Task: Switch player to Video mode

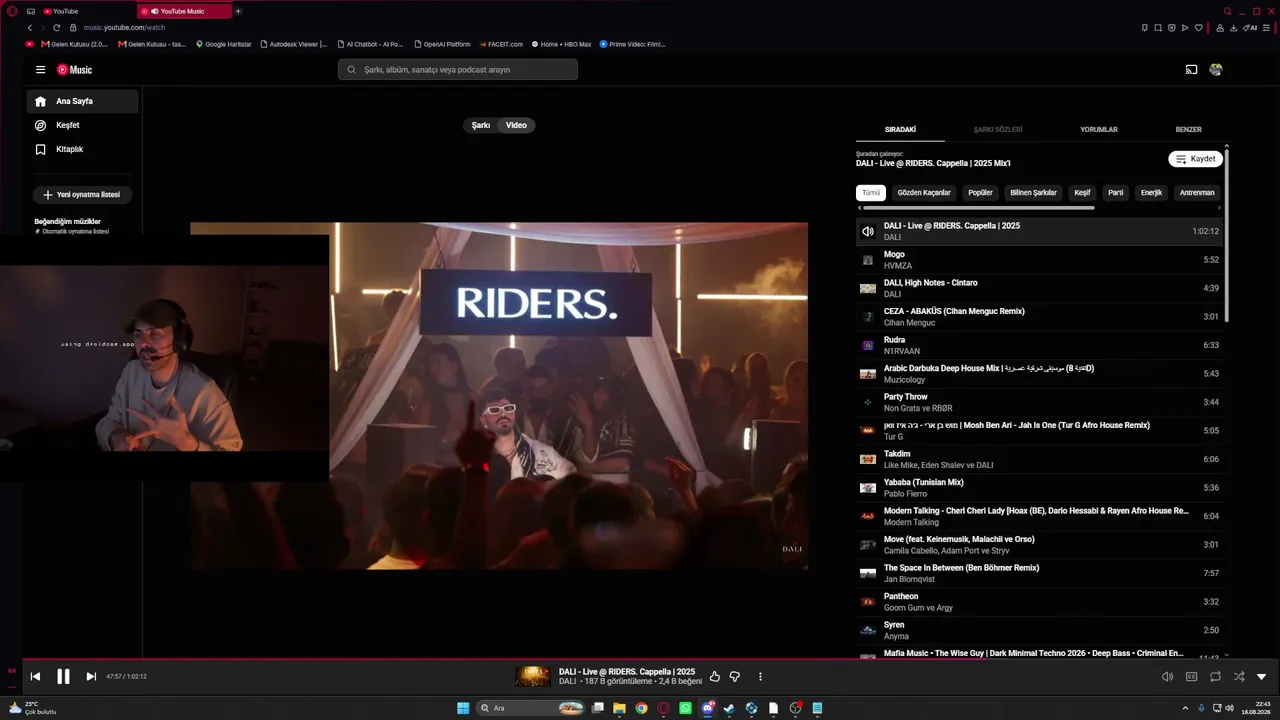Action: (516, 125)
